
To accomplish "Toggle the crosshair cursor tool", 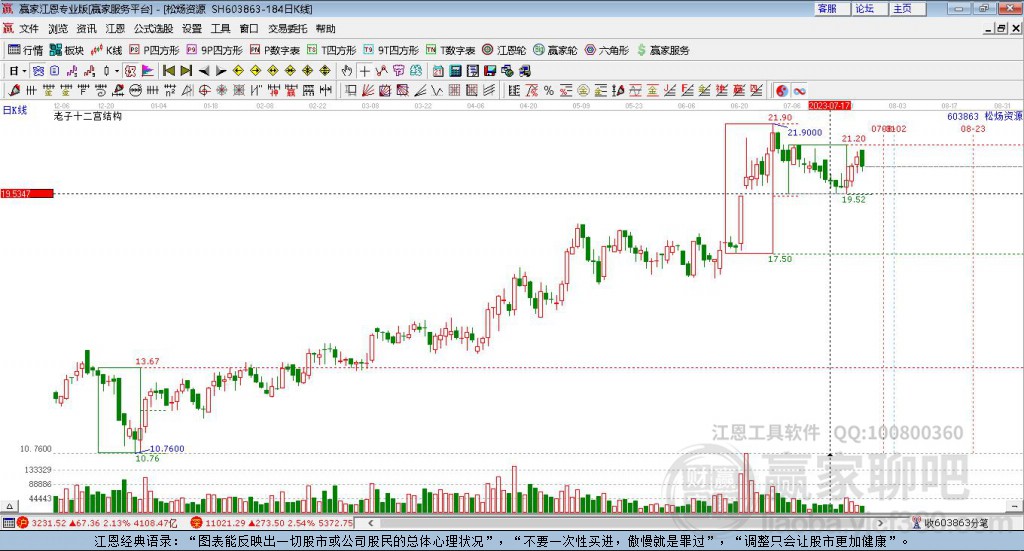I will click(x=364, y=71).
